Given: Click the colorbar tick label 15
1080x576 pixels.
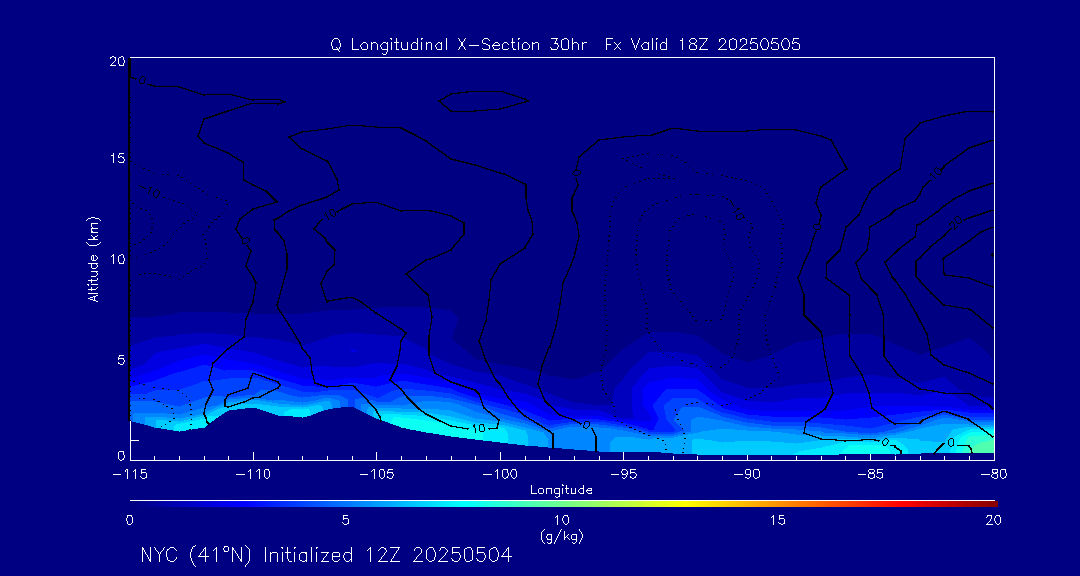Looking at the screenshot, I should (777, 520).
